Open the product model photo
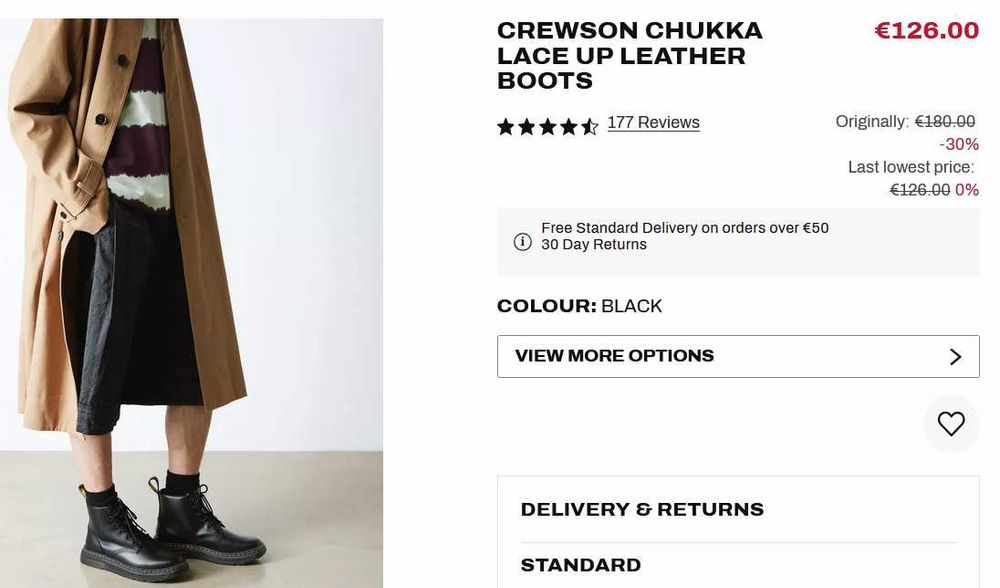The width and height of the screenshot is (1000, 588). pos(190,250)
